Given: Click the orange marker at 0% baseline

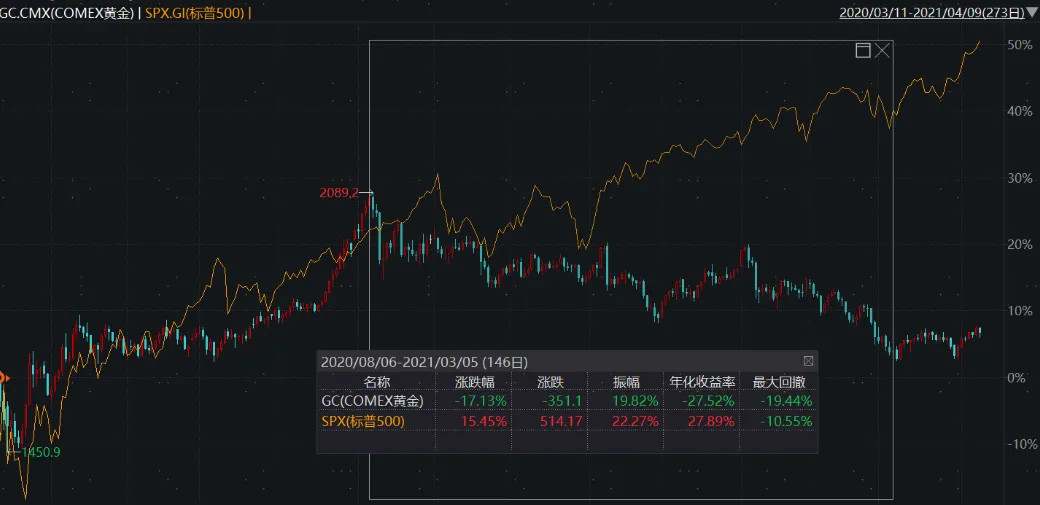Looking at the screenshot, I should pos(3,378).
